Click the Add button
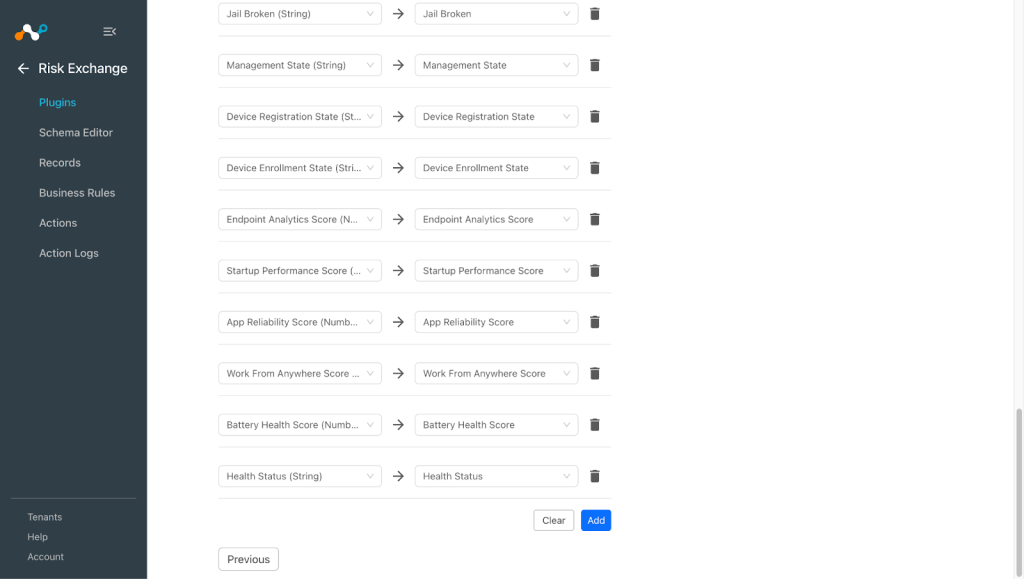This screenshot has width=1024, height=579. [596, 520]
